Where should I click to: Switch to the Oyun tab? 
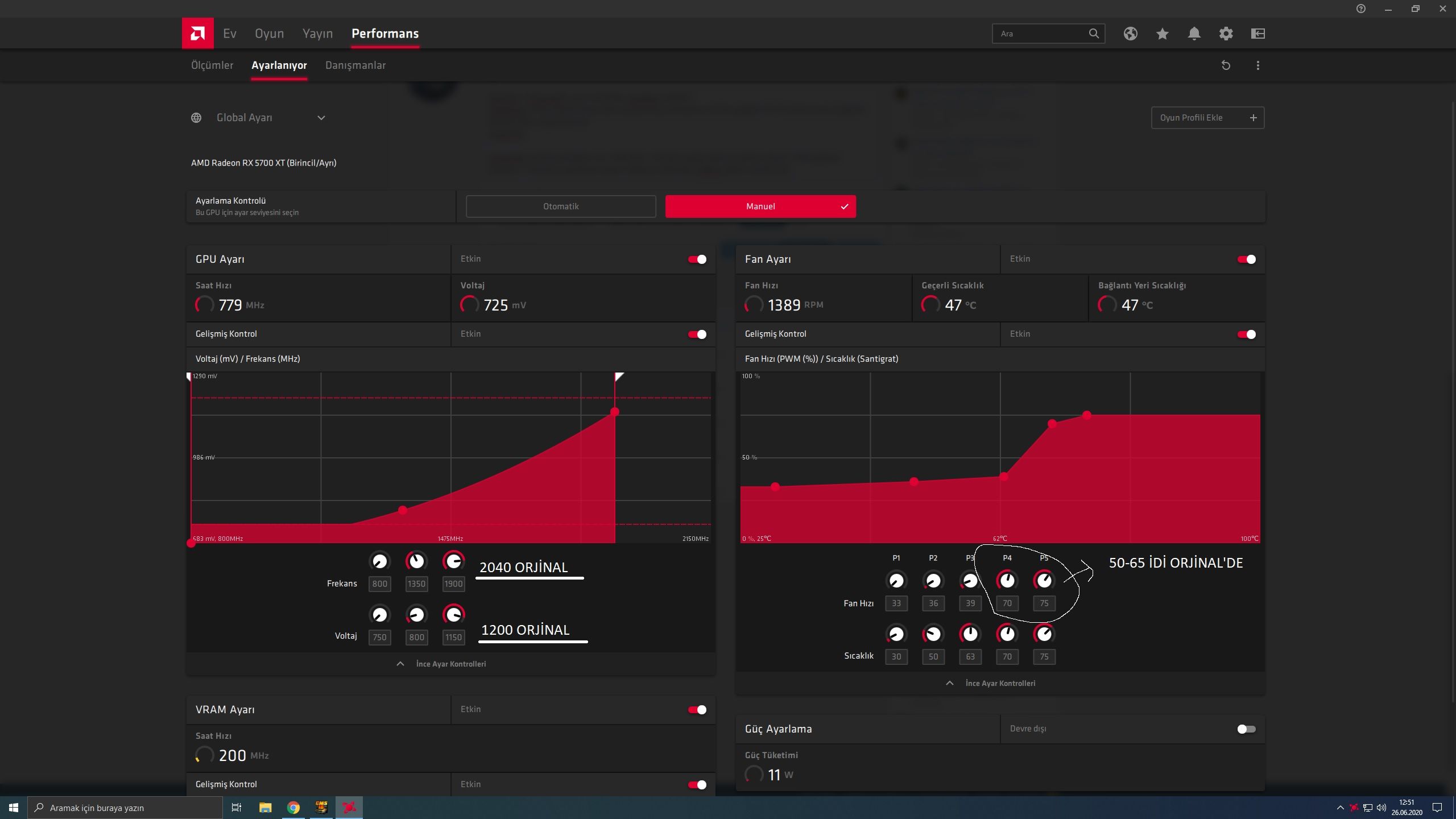click(x=269, y=34)
